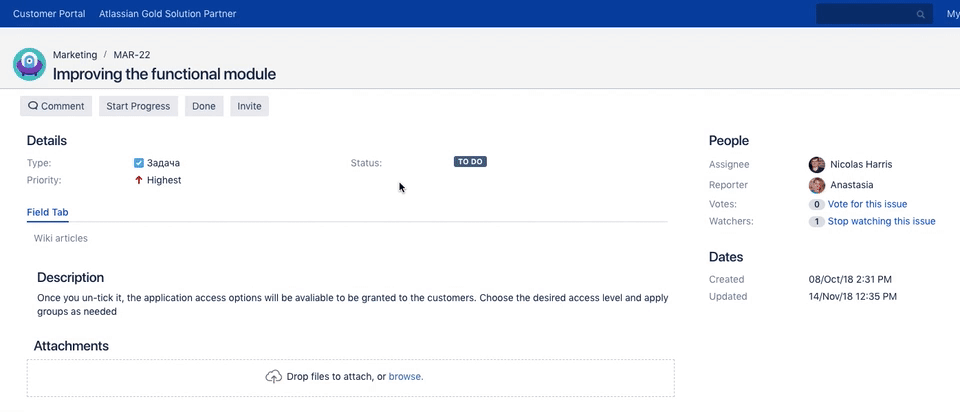This screenshot has width=960, height=412.
Task: Mark the issue as Done
Action: pos(203,106)
